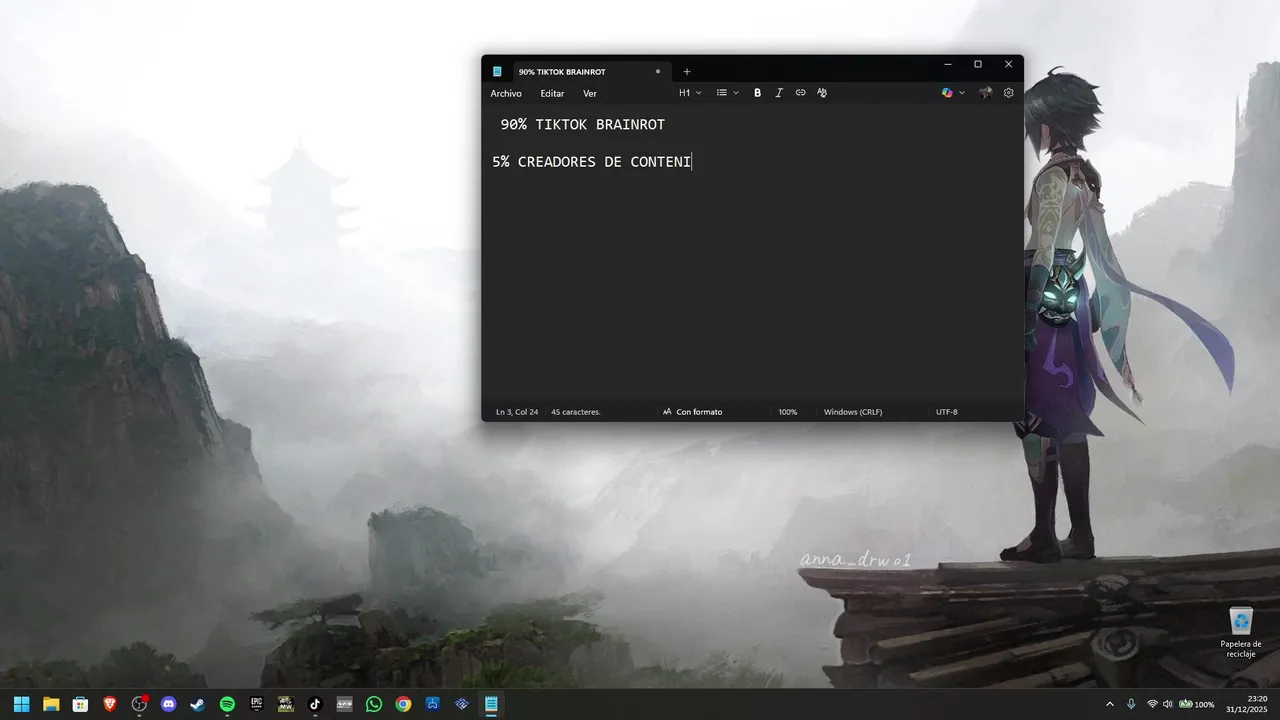
Task: Select the 90% TIKTOK BRAINROT tab
Action: pyautogui.click(x=590, y=72)
